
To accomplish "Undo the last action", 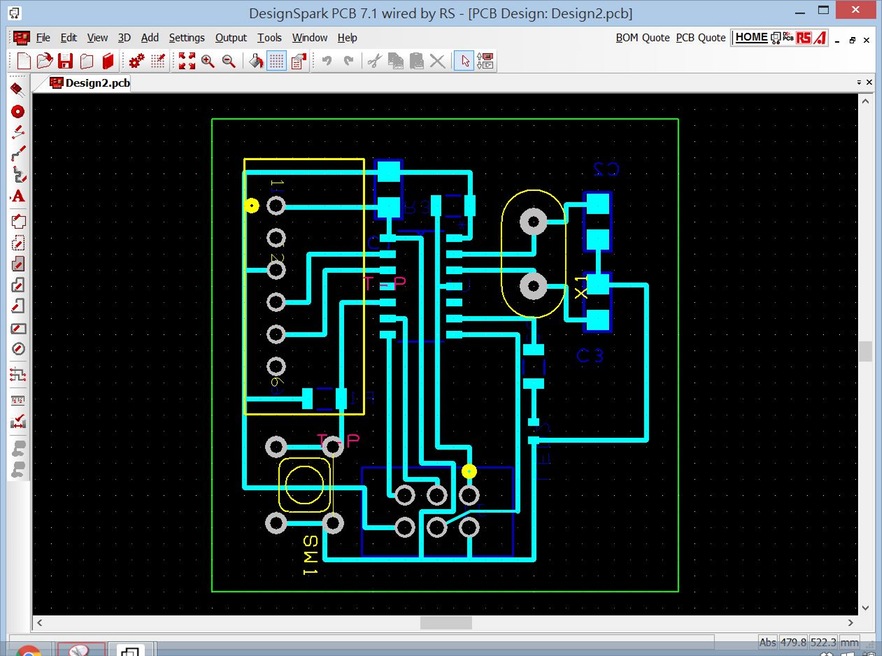I will pos(327,60).
